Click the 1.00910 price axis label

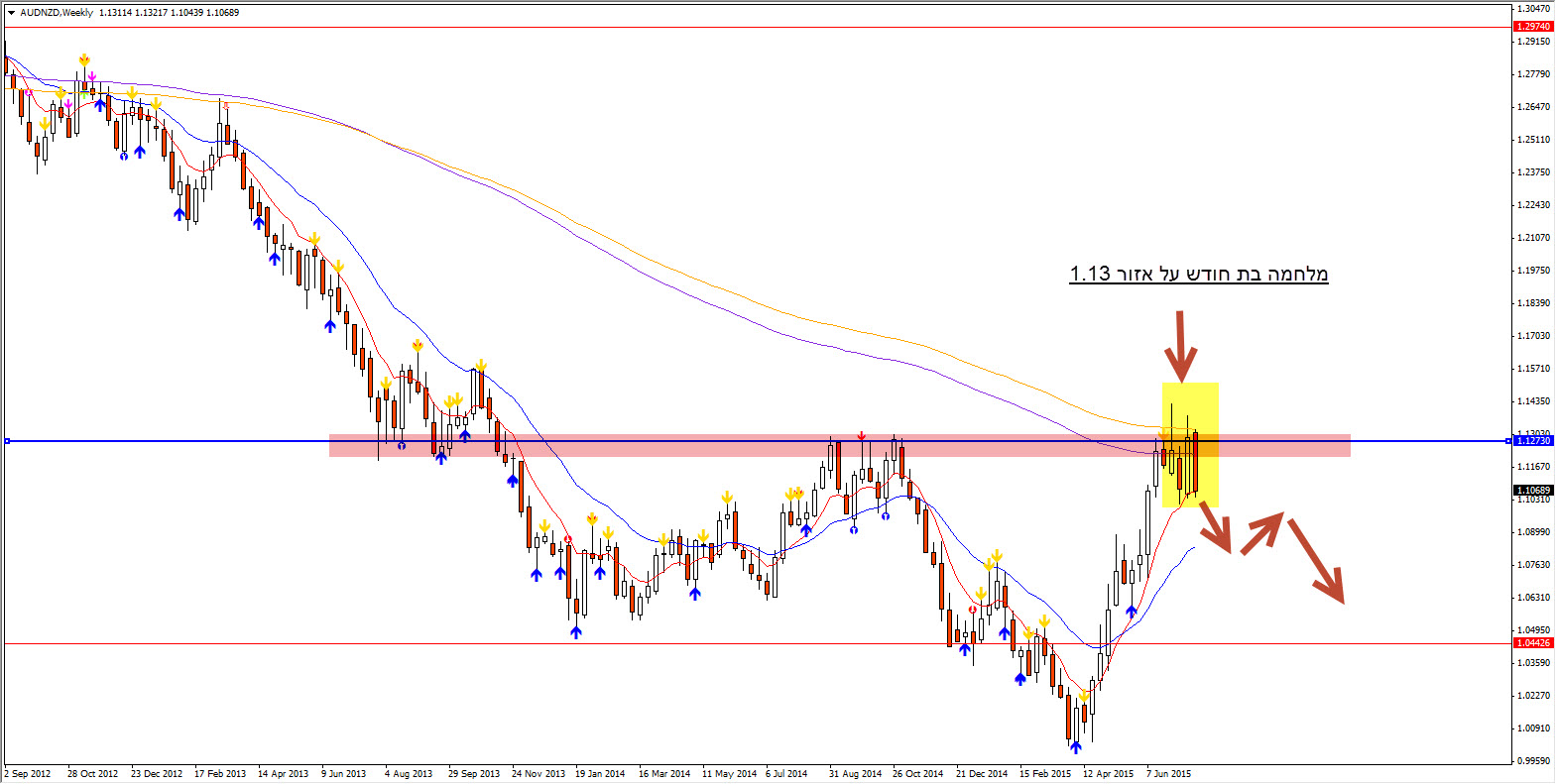tap(1533, 728)
